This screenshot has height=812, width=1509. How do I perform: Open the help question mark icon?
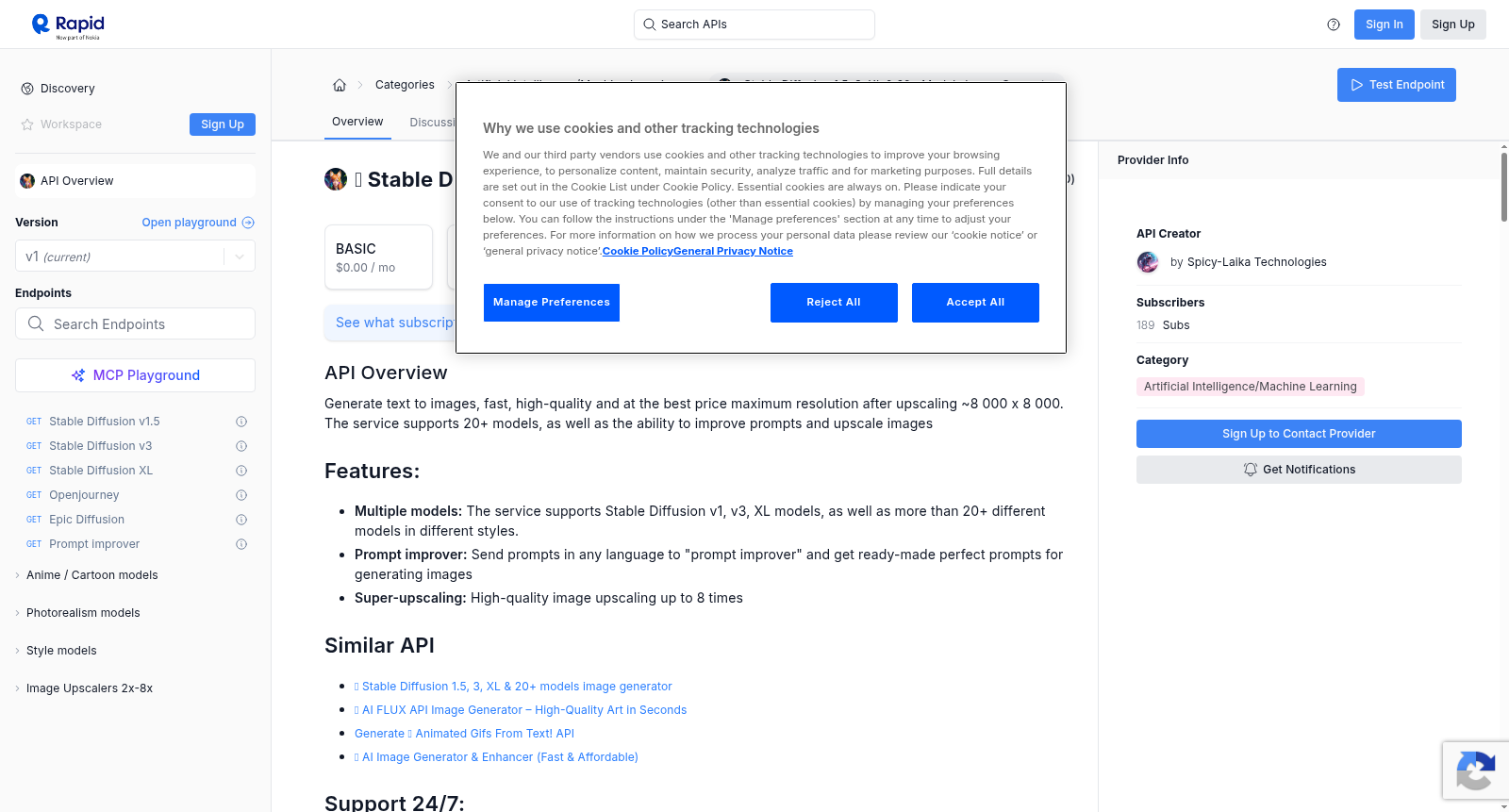[1334, 25]
